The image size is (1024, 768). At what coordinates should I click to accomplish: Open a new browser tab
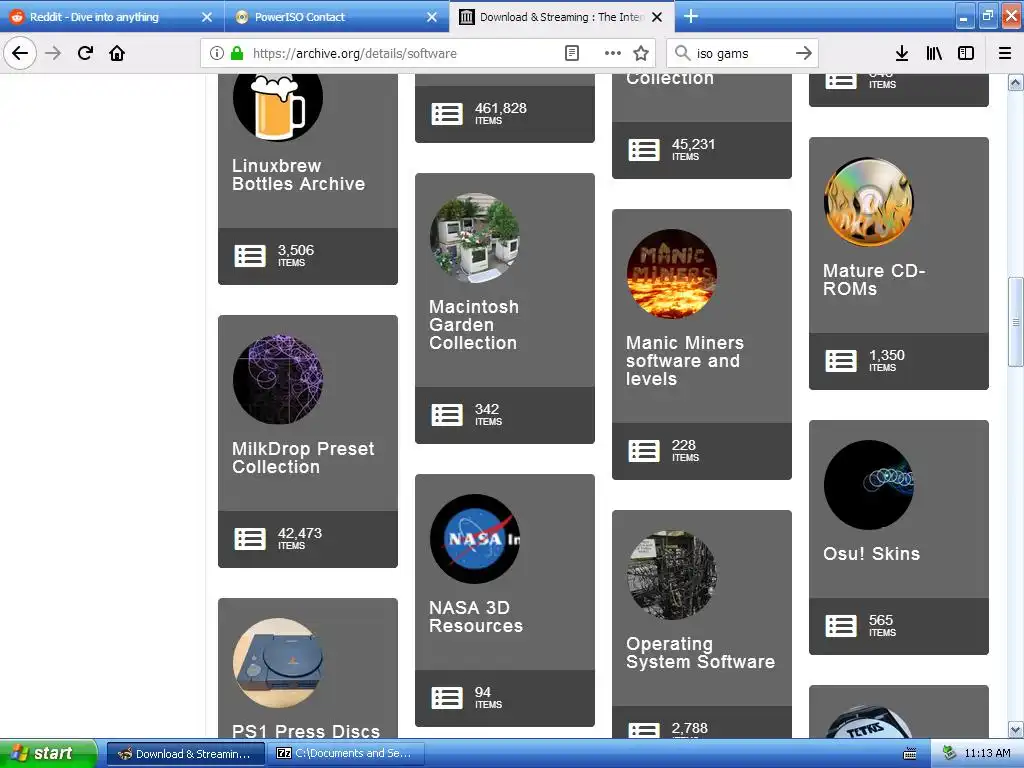point(691,16)
